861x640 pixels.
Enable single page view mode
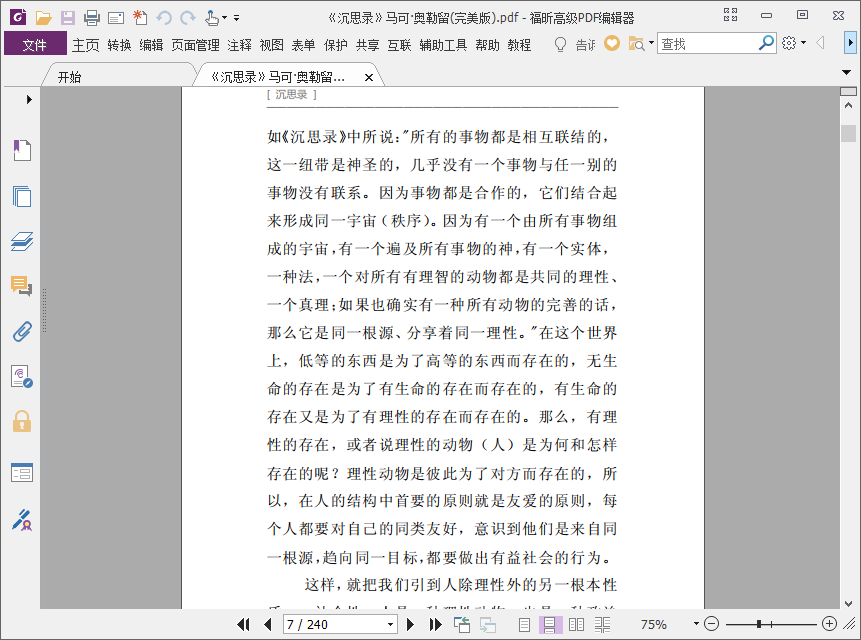point(524,624)
